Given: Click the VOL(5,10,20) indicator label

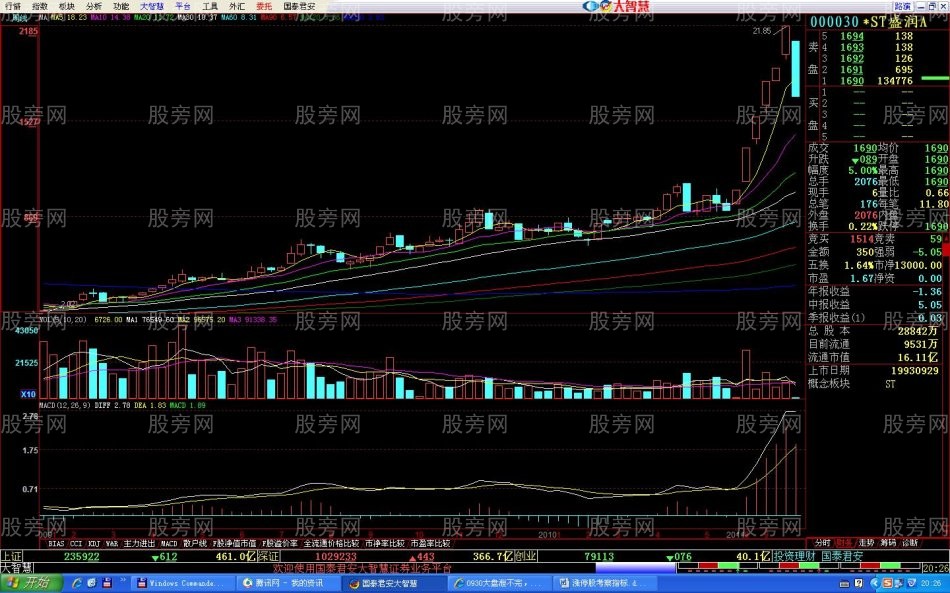Looking at the screenshot, I should click(x=63, y=319).
